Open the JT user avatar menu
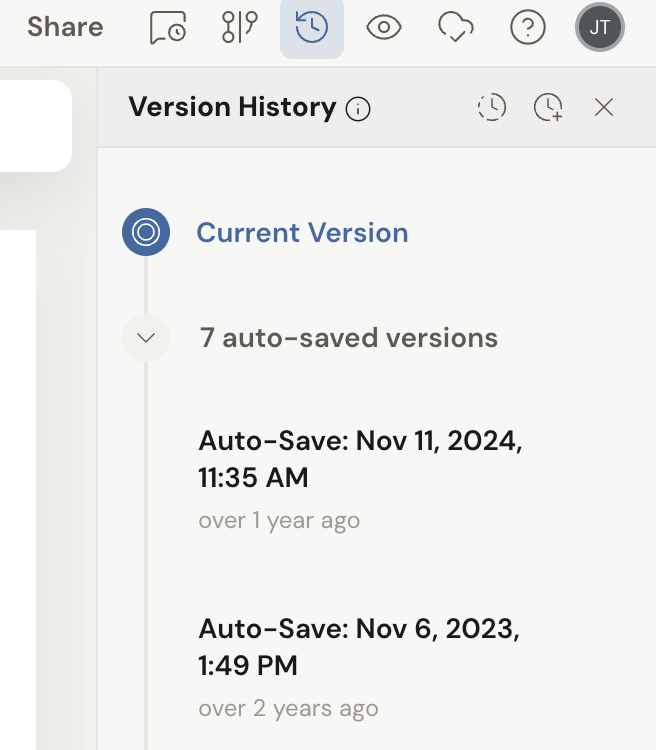 [x=600, y=27]
